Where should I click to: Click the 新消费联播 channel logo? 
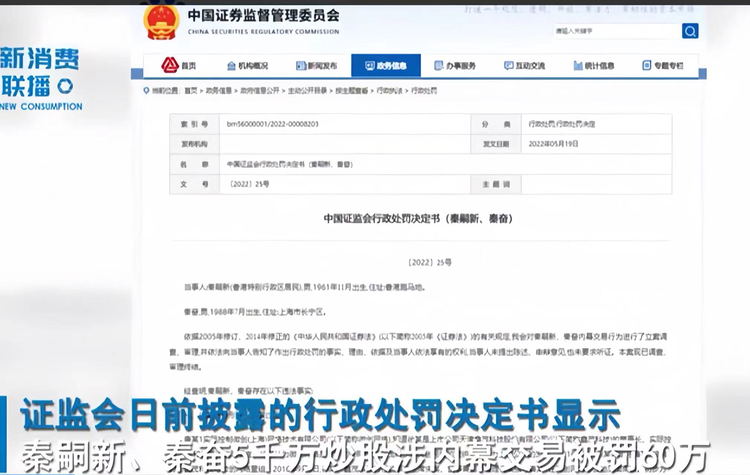[41, 78]
